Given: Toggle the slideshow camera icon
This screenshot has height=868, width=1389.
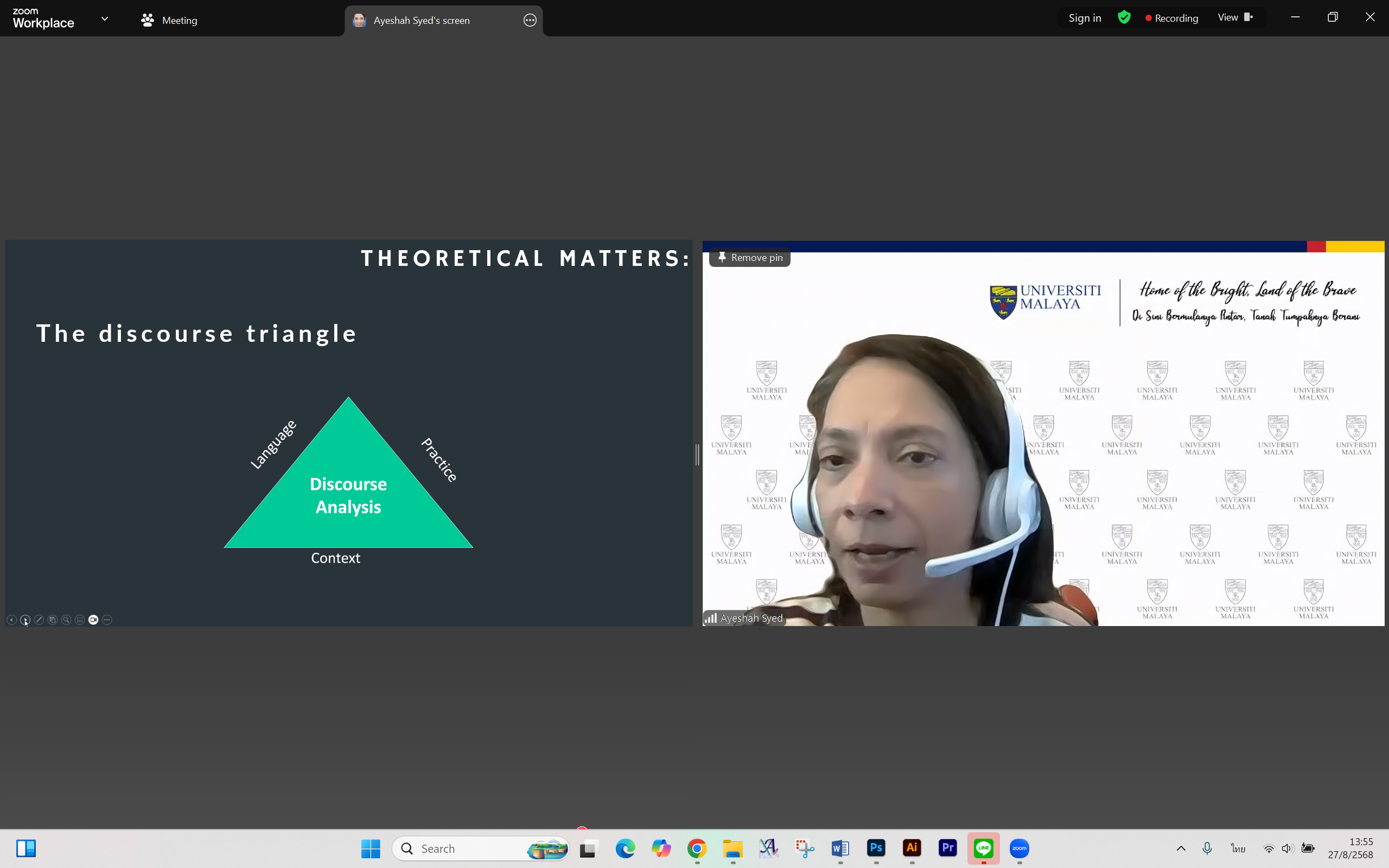Looking at the screenshot, I should 93,620.
